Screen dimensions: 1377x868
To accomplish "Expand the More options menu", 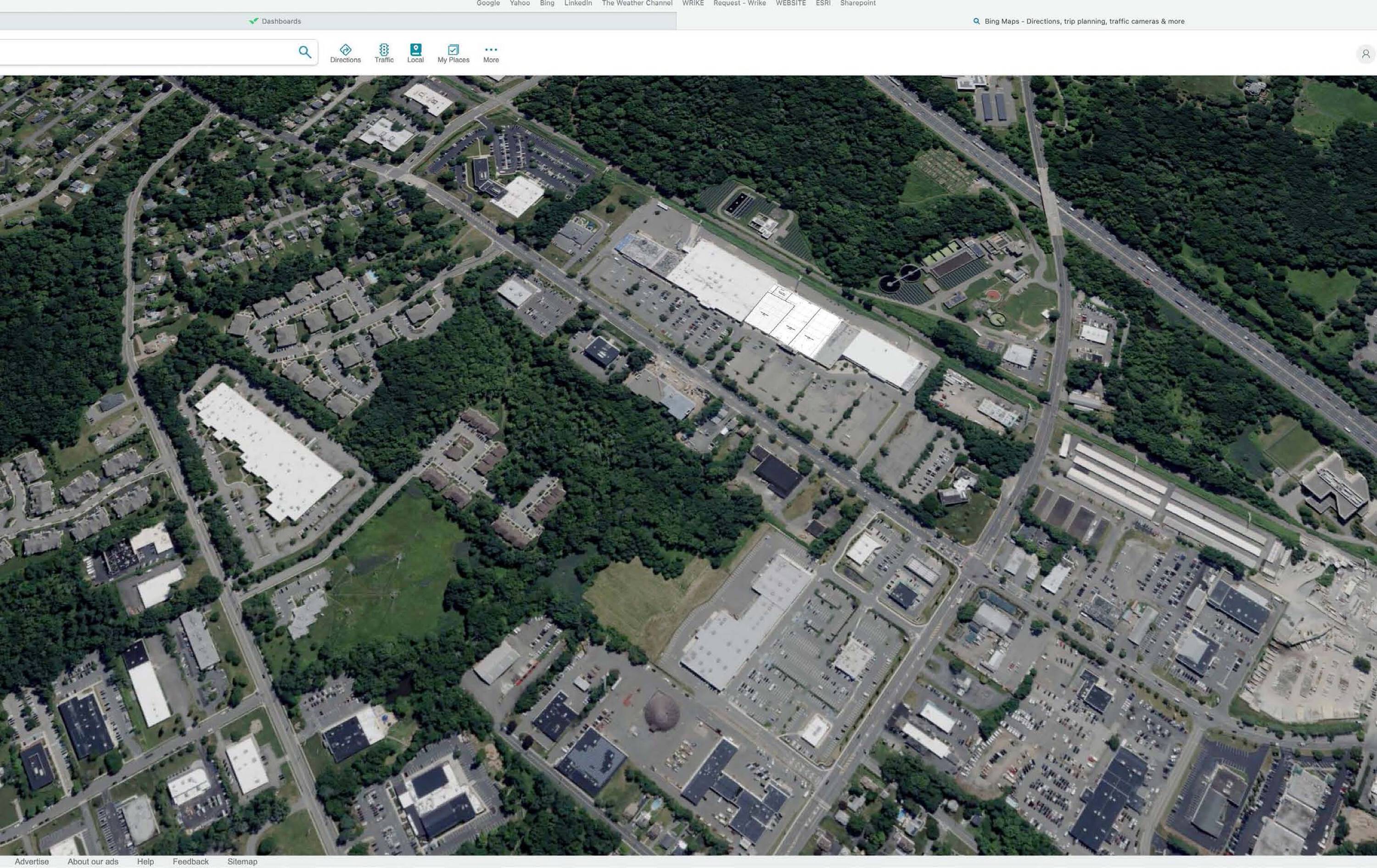I will point(491,54).
